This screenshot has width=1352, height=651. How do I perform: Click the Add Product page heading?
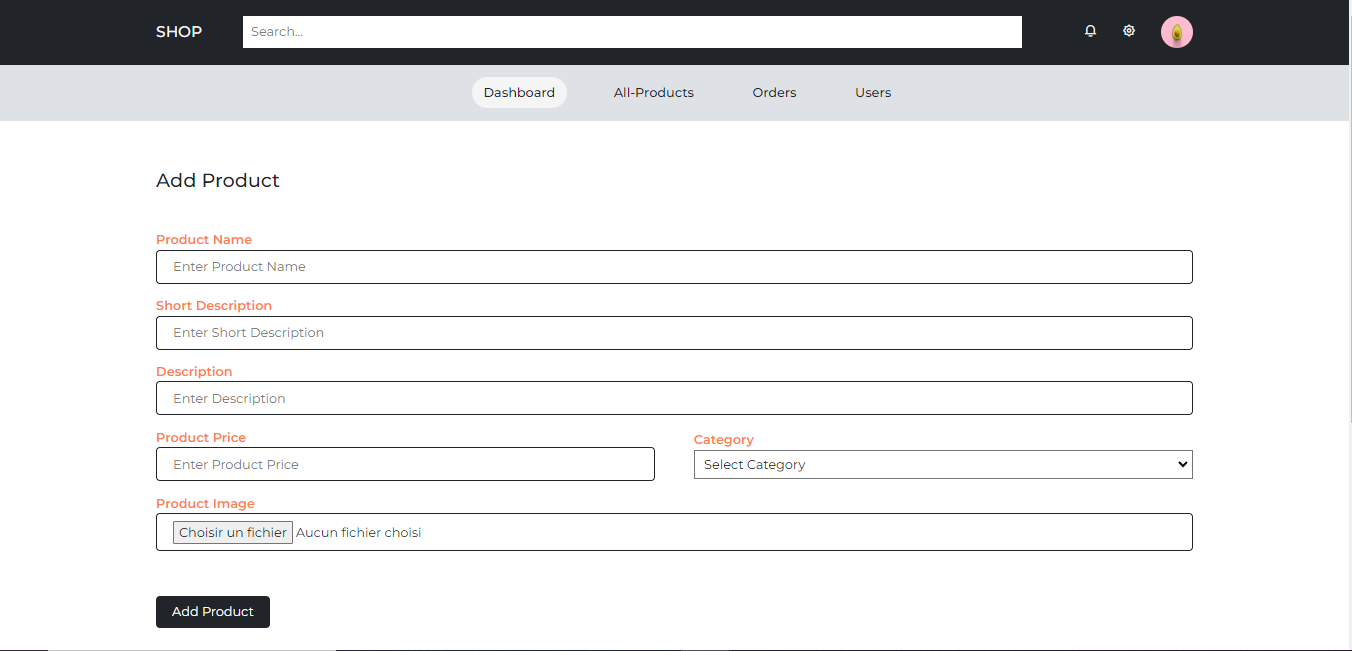pyautogui.click(x=217, y=180)
